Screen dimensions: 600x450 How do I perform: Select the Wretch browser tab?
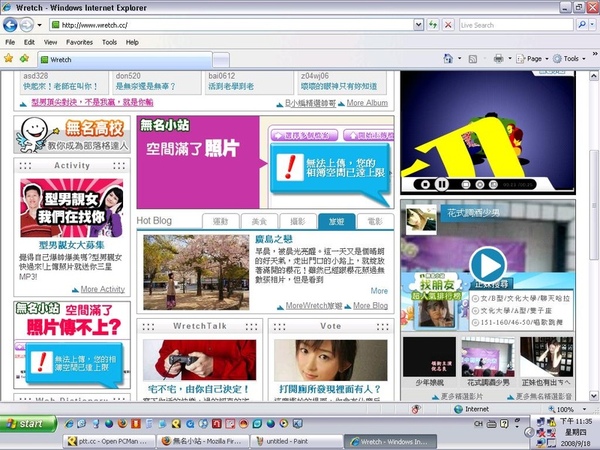point(125,60)
